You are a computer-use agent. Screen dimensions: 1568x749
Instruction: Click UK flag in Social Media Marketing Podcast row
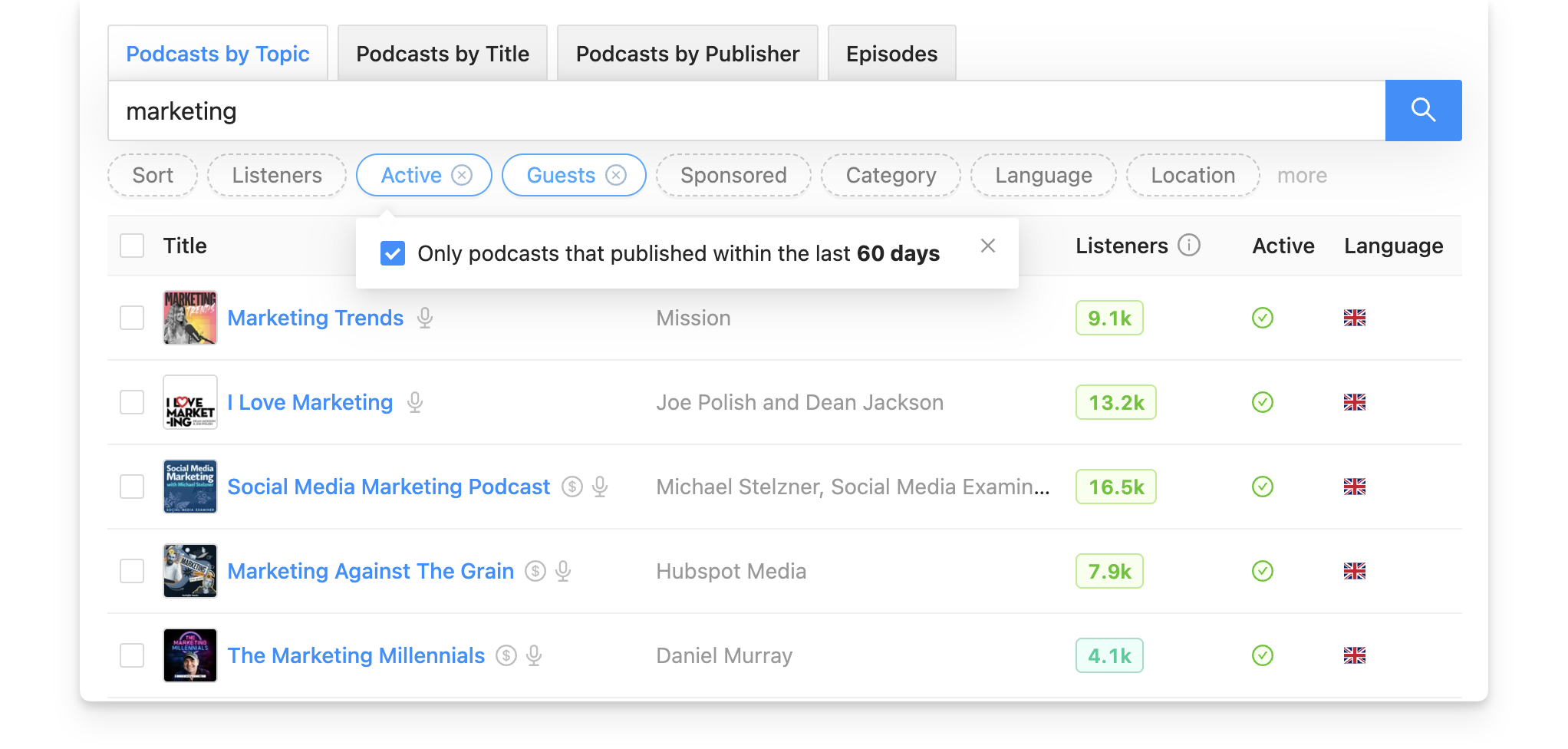pyautogui.click(x=1355, y=487)
